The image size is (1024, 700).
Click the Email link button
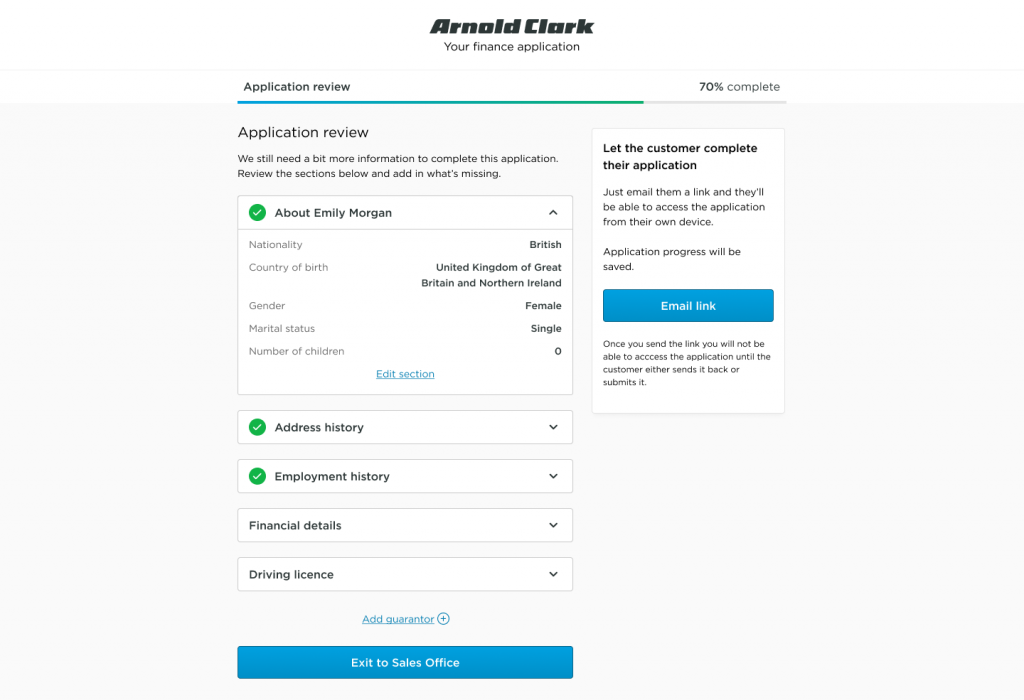(687, 305)
